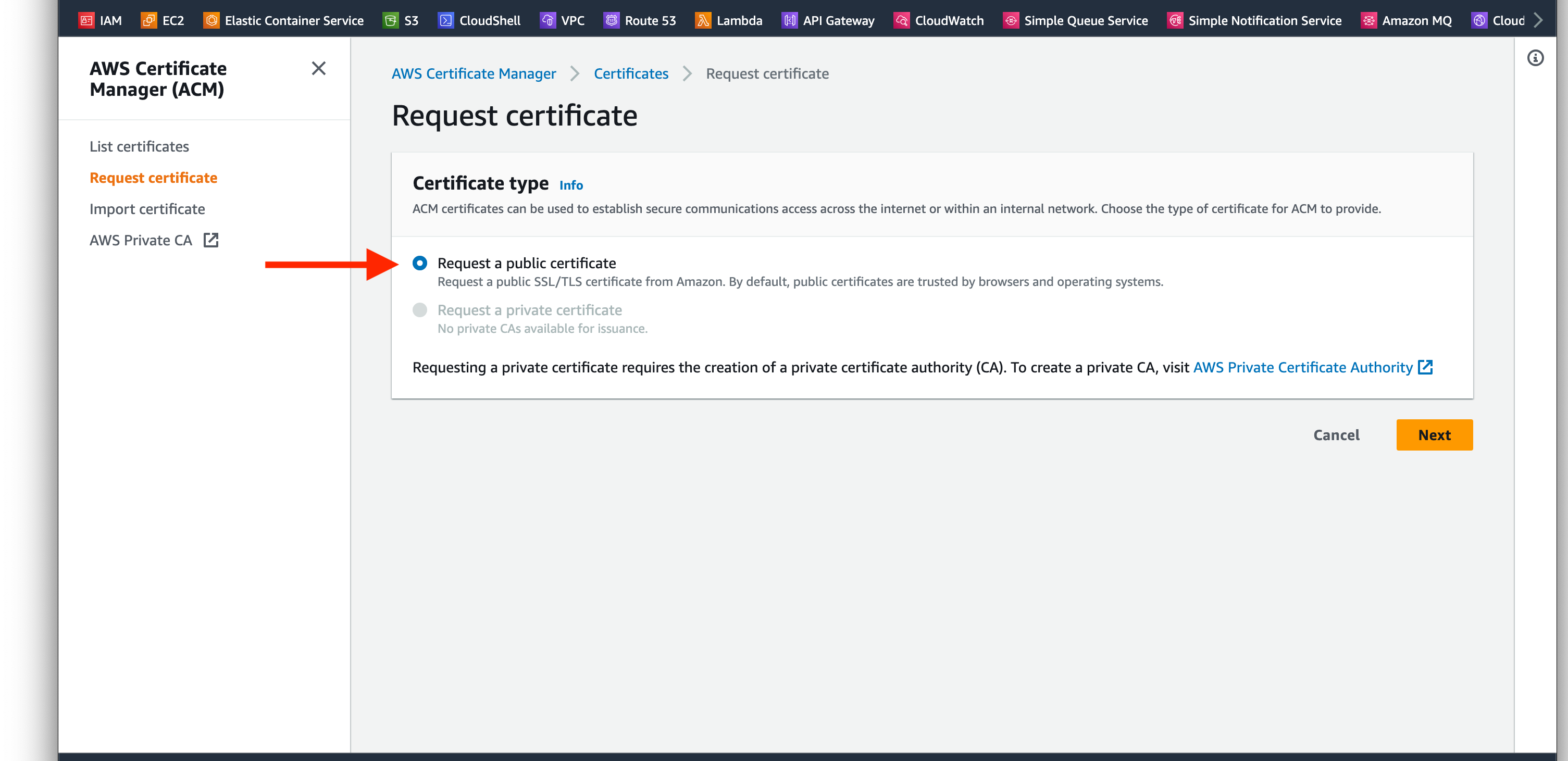Open the Lambda service icon
Screen dimensions: 1568x761
(x=703, y=20)
